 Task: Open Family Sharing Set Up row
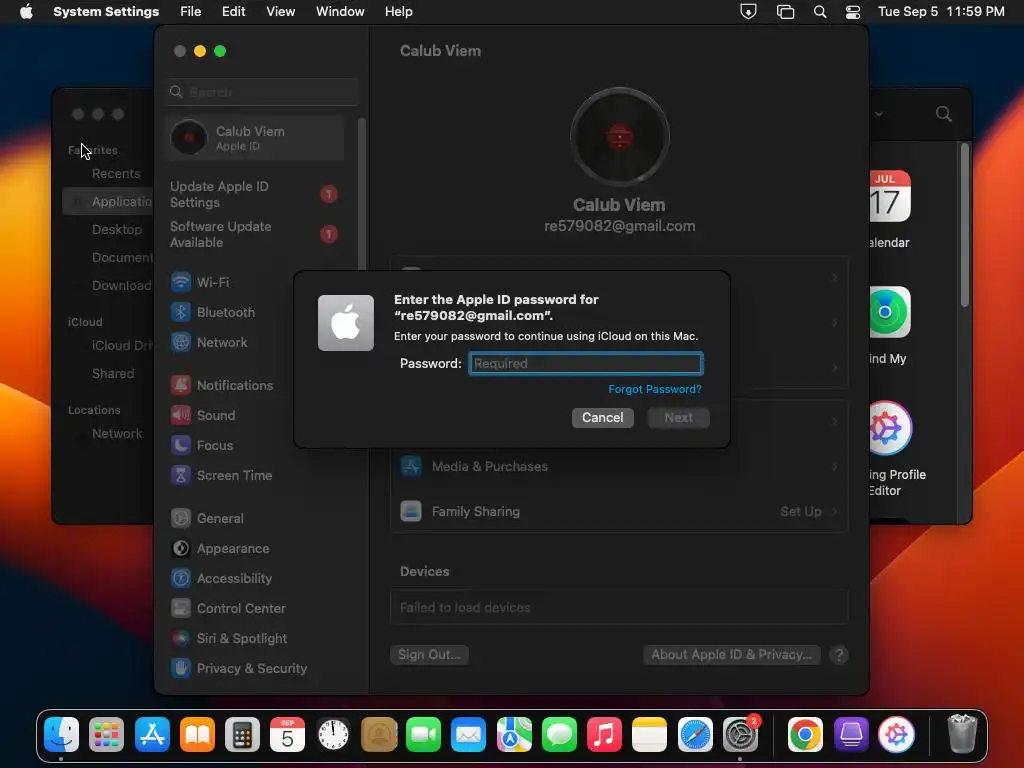click(x=618, y=511)
